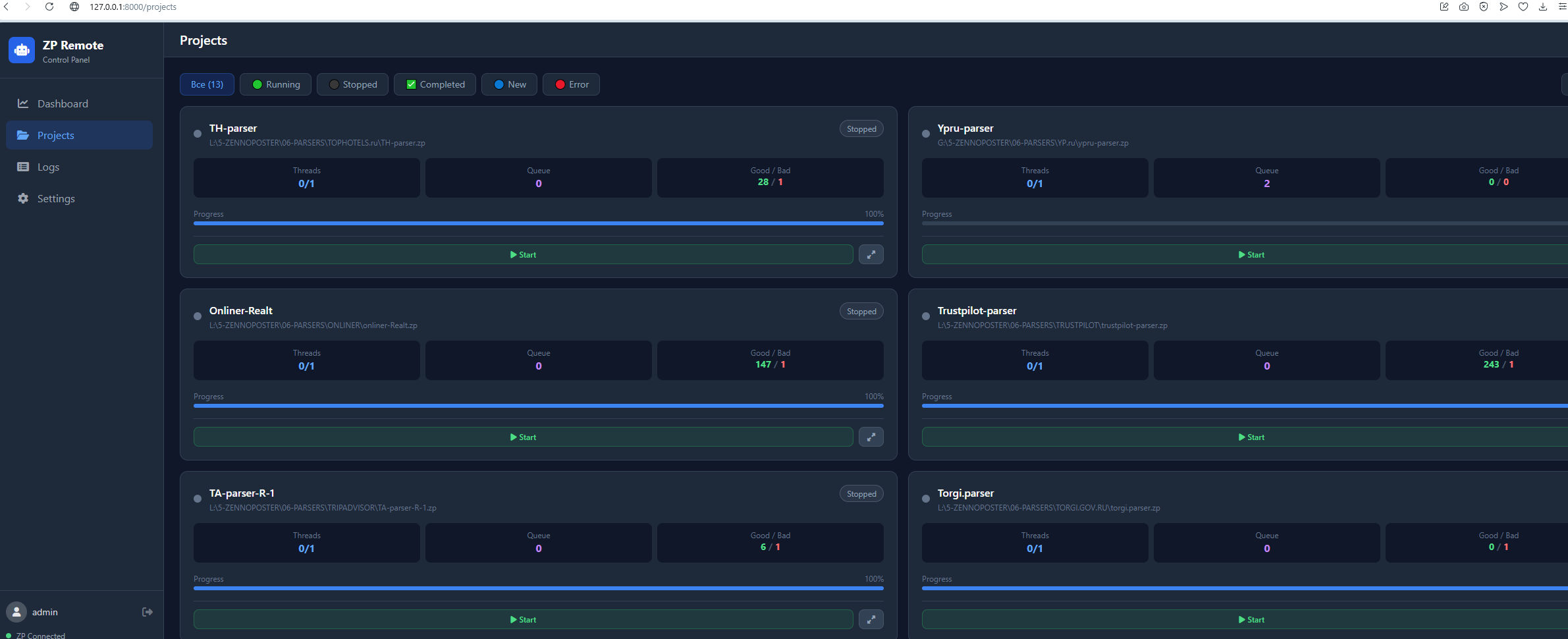Expand the TH-parser card details

pos(871,255)
